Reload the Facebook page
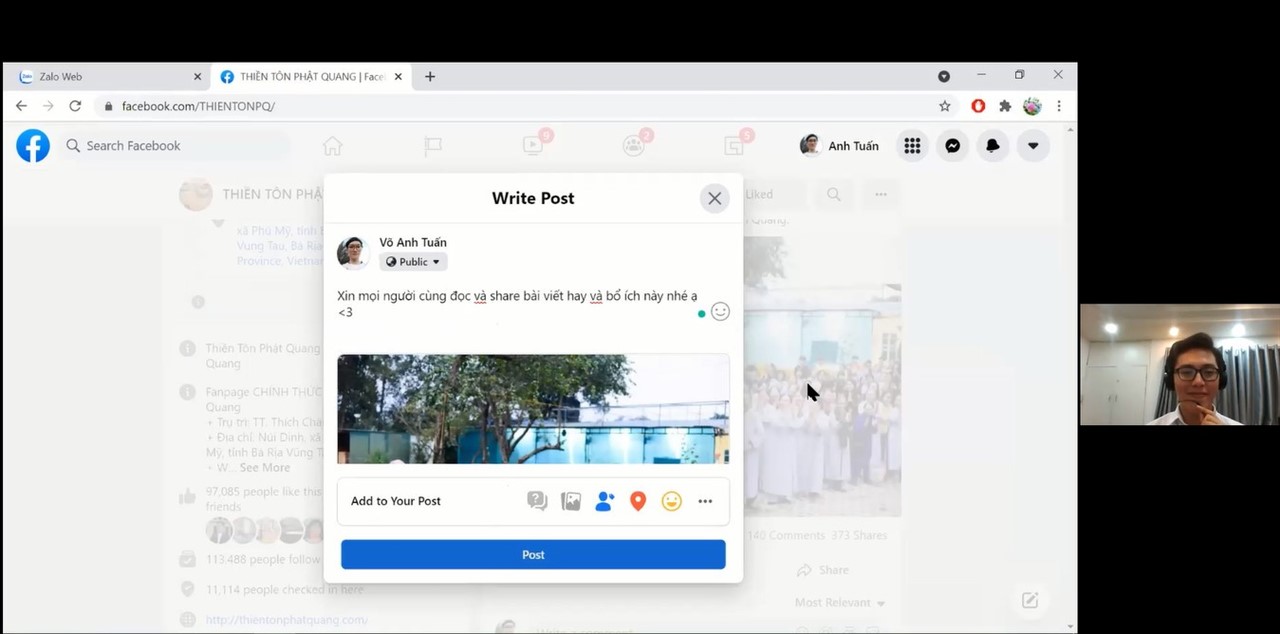Viewport: 1280px width, 634px height. pos(75,106)
